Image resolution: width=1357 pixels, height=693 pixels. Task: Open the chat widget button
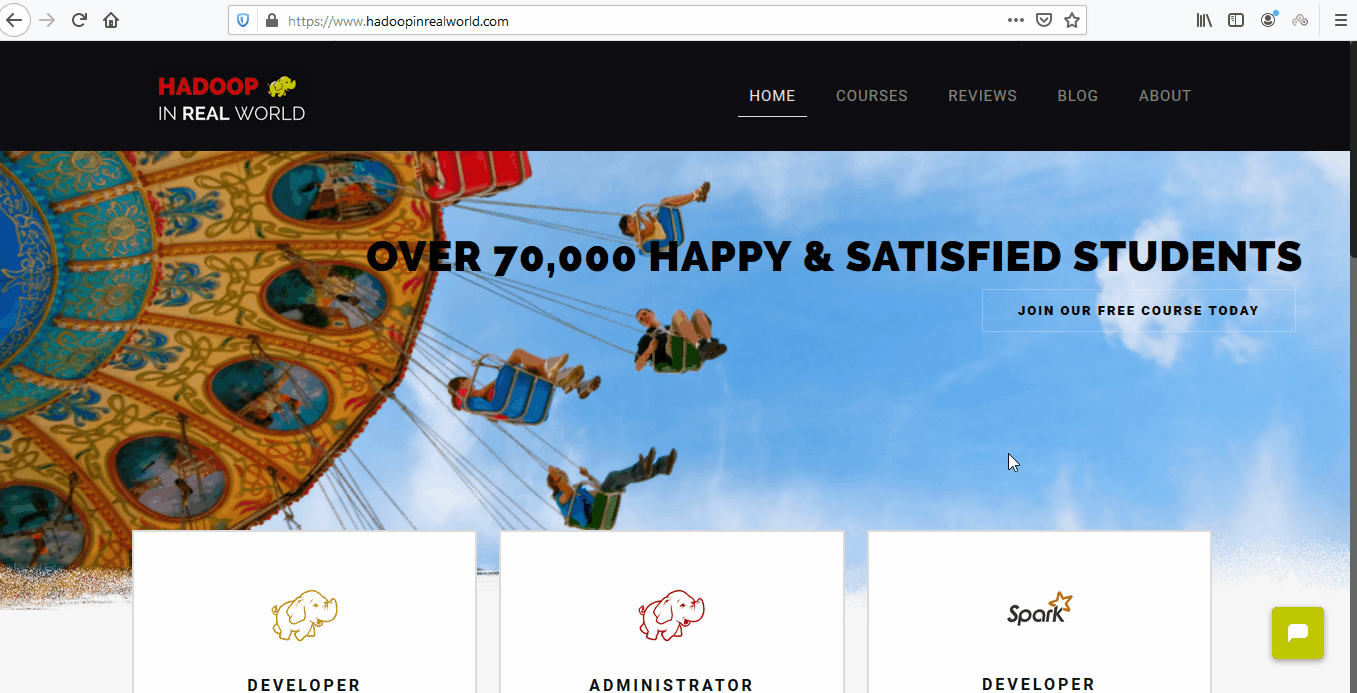(x=1298, y=633)
